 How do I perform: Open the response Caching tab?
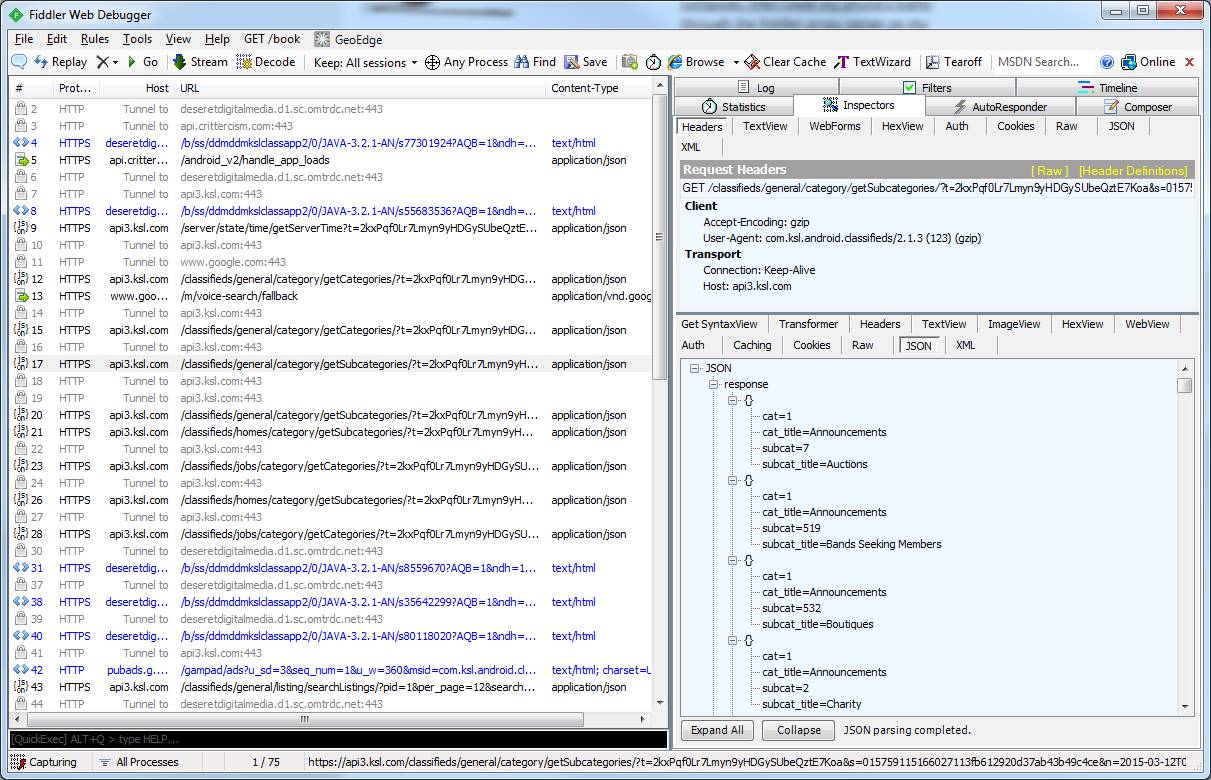pos(752,345)
